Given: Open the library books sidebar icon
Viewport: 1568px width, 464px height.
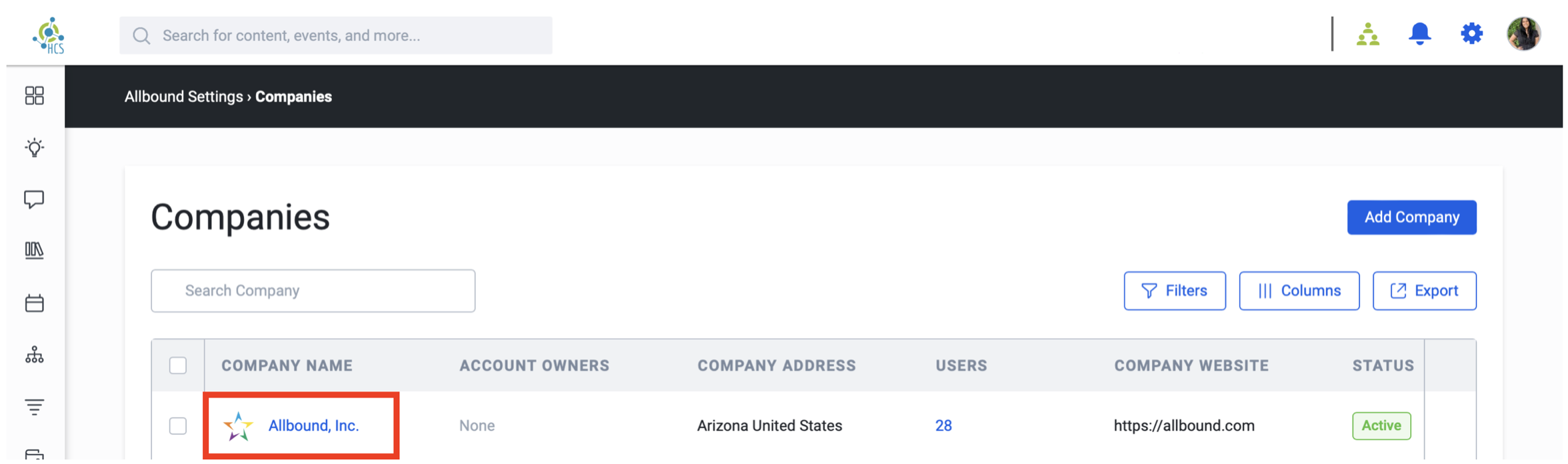Looking at the screenshot, I should pyautogui.click(x=34, y=251).
